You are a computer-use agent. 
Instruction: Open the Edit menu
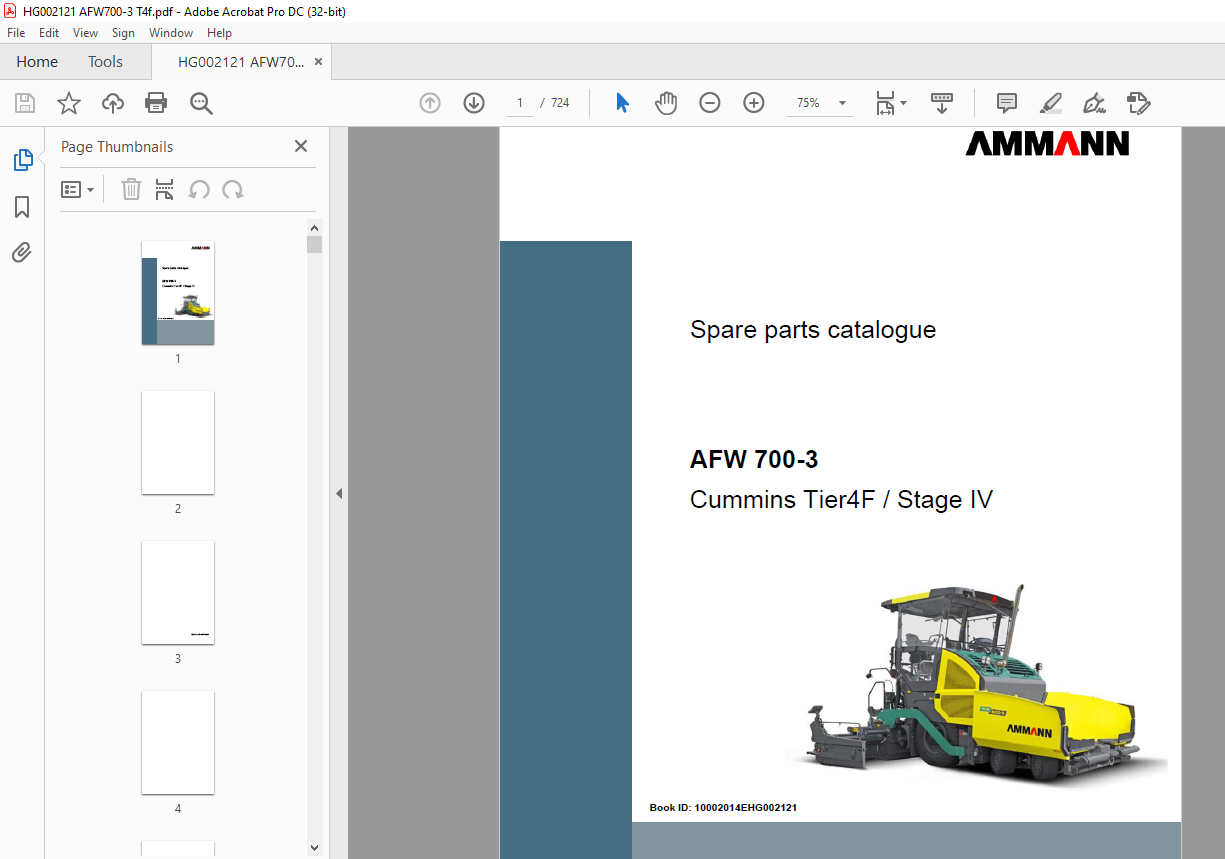coord(49,33)
